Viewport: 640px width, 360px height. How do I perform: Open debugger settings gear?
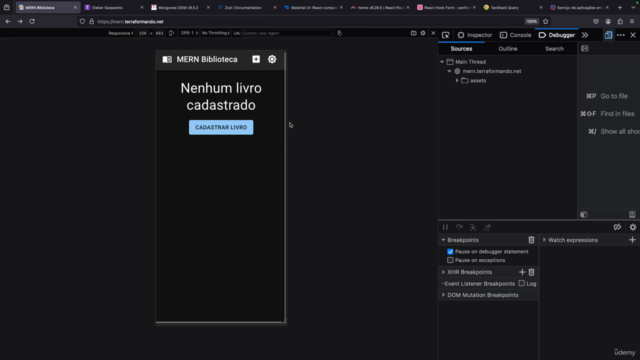[x=633, y=227]
